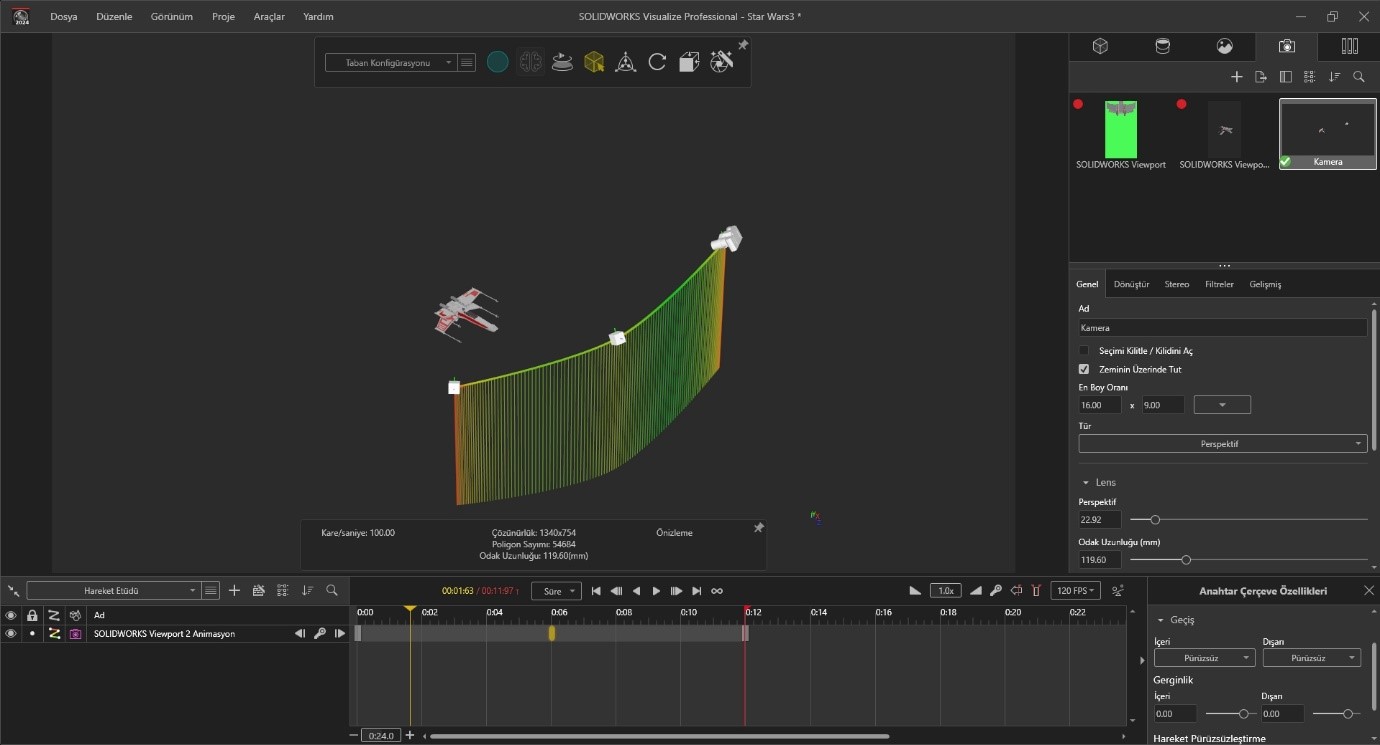Viewport: 1380px width, 745px height.
Task: Switch to the Cameras tab
Action: click(x=1287, y=46)
